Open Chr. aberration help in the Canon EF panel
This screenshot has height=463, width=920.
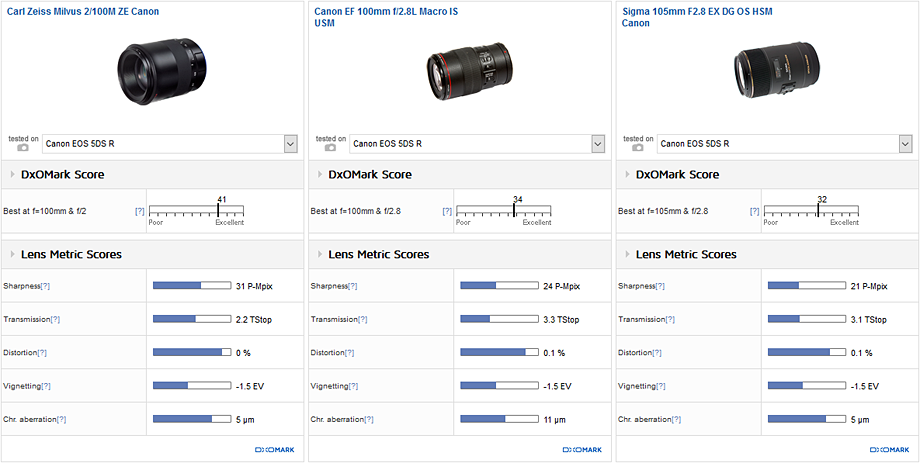pyautogui.click(x=368, y=420)
